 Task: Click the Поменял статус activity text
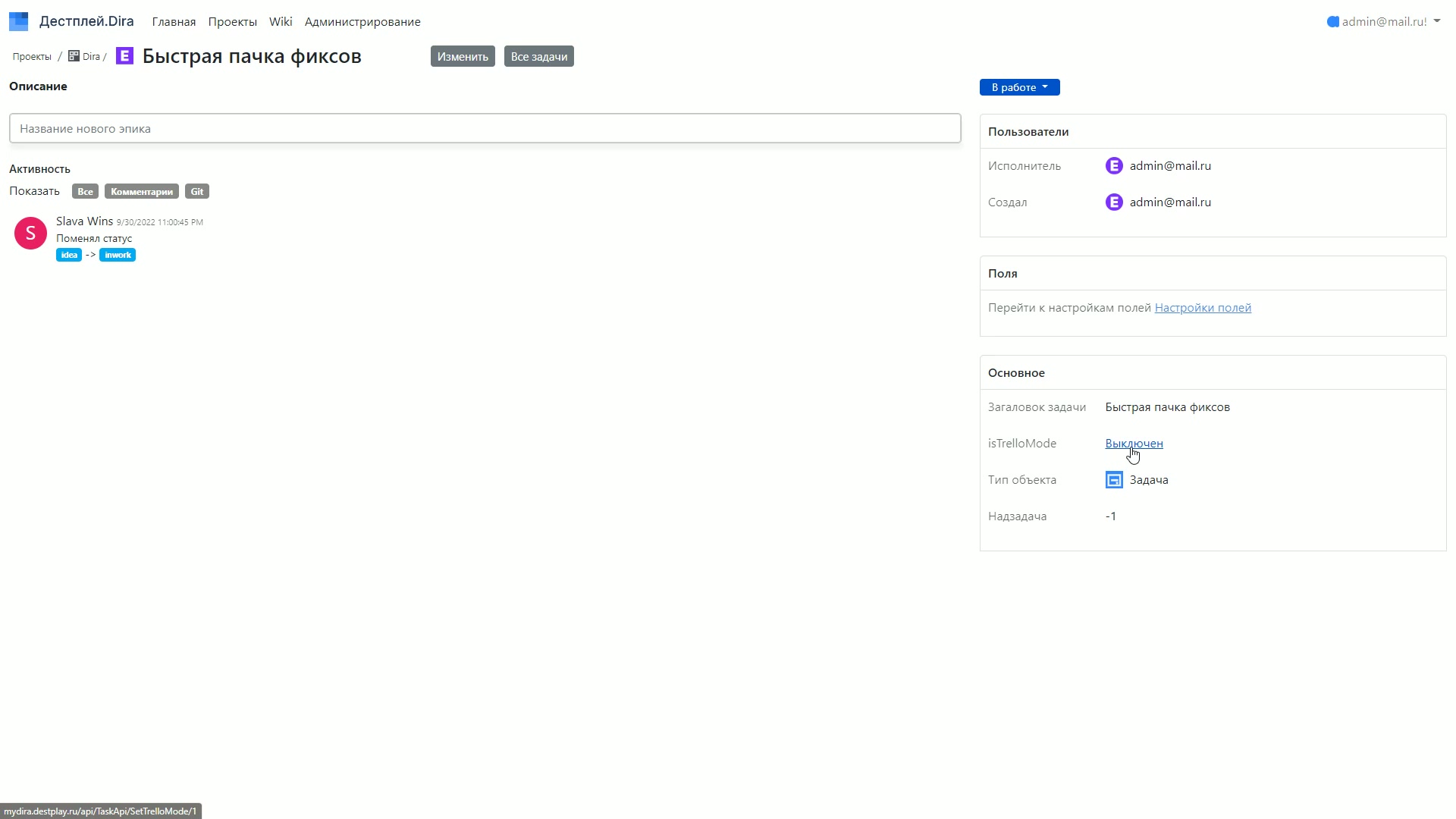[94, 239]
